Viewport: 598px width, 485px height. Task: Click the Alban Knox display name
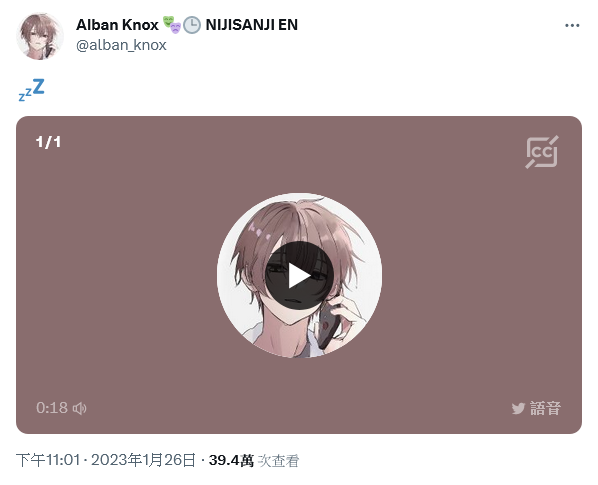pos(117,25)
